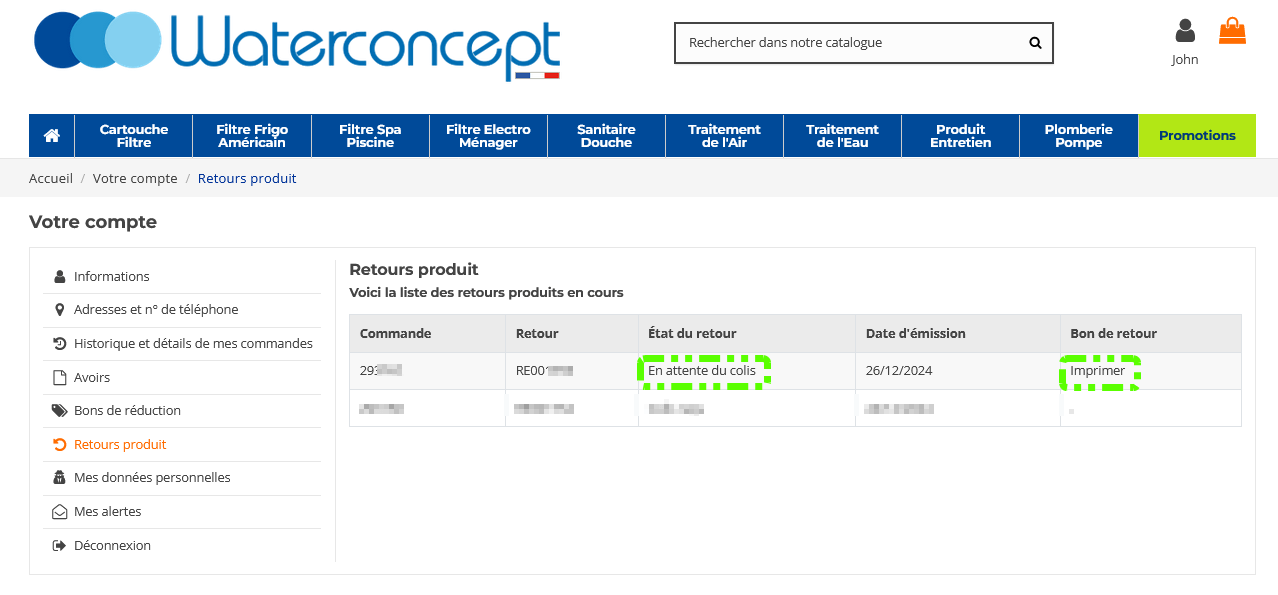Click Imprimer for the return slip
This screenshot has height=595, width=1278.
point(1098,371)
